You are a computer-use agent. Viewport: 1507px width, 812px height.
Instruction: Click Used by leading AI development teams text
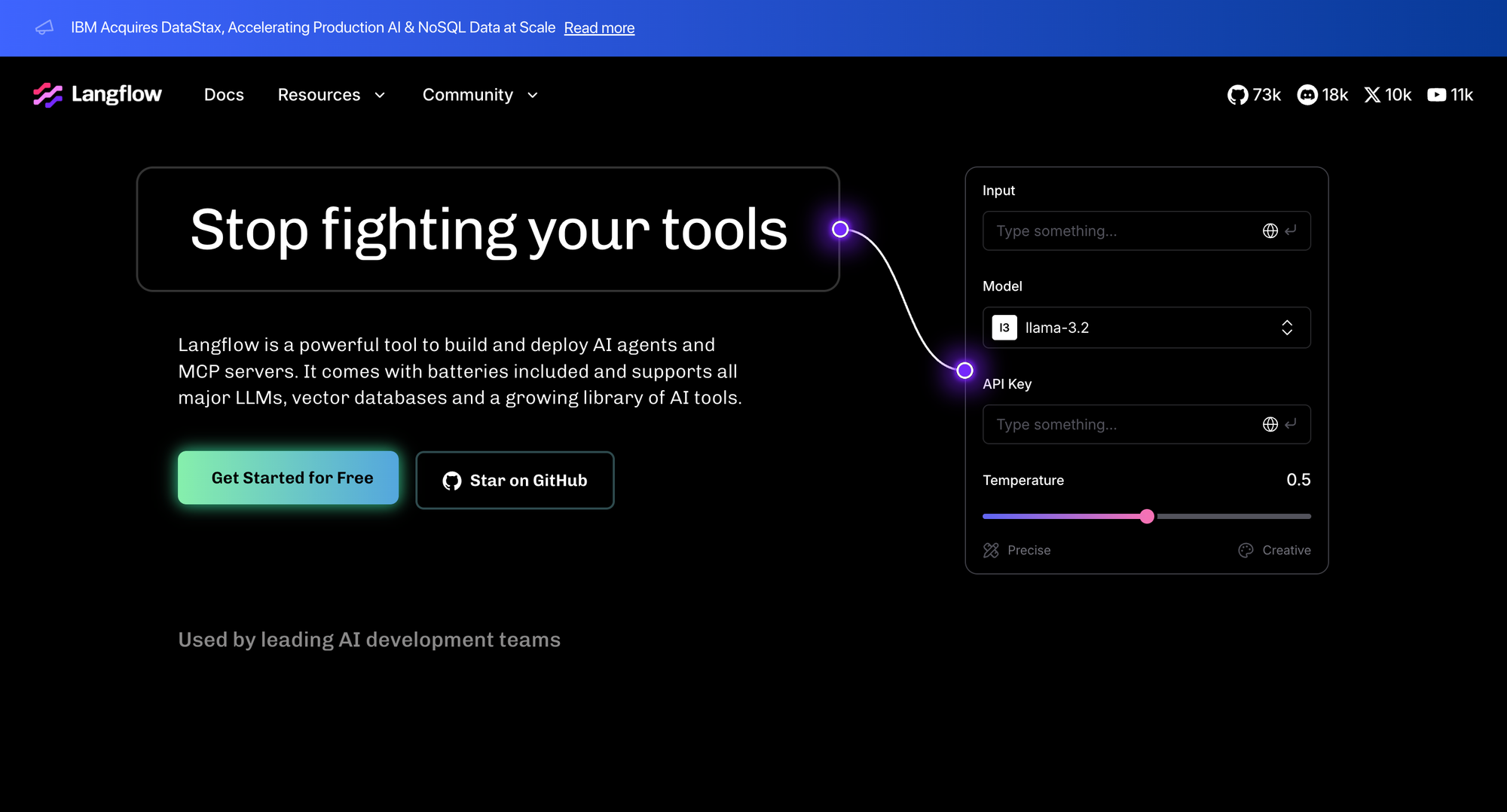[x=369, y=640]
